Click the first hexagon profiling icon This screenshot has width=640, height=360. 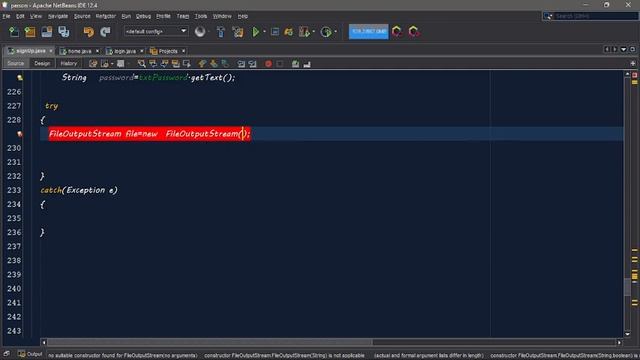[x=397, y=31]
